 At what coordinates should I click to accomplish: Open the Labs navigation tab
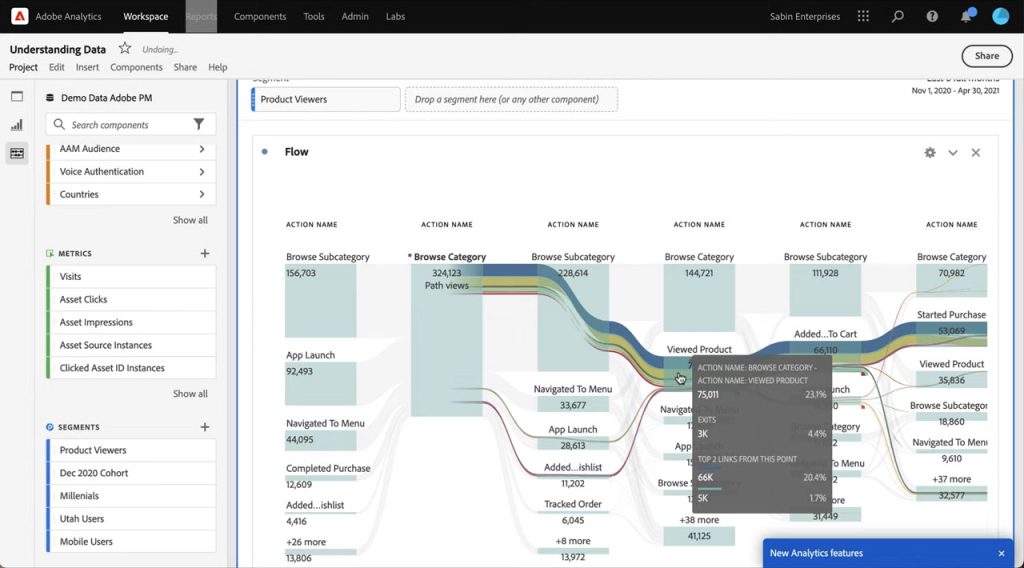pos(395,16)
